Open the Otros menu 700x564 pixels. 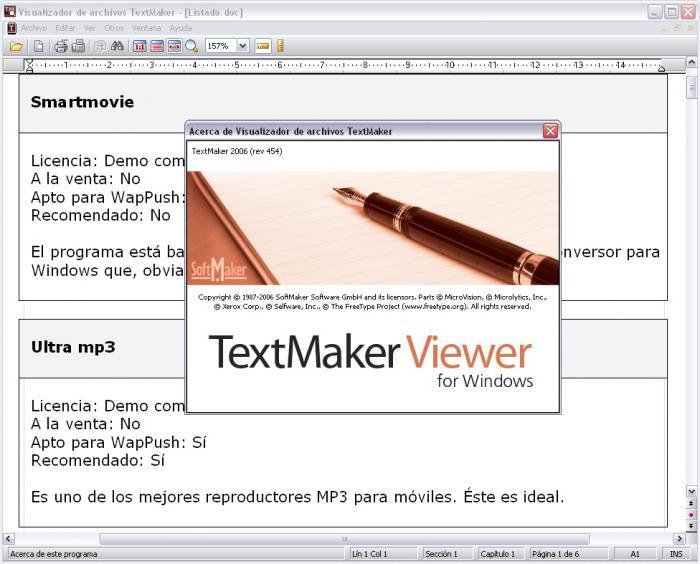[114, 28]
